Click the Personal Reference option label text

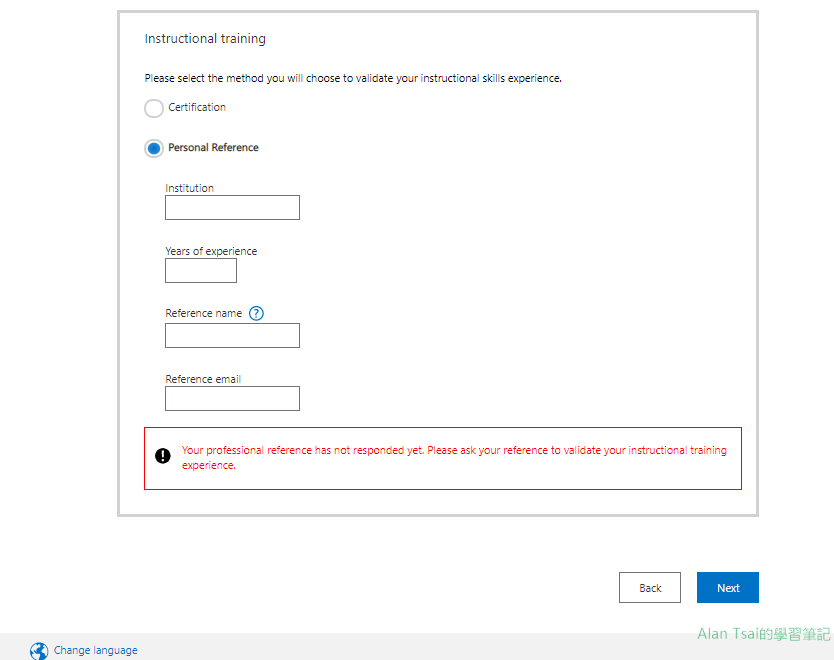click(x=213, y=147)
